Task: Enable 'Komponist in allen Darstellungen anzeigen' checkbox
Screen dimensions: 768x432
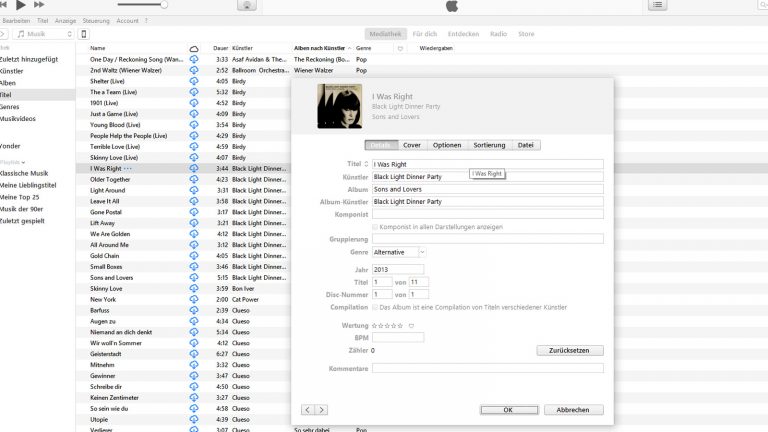Action: tap(375, 227)
